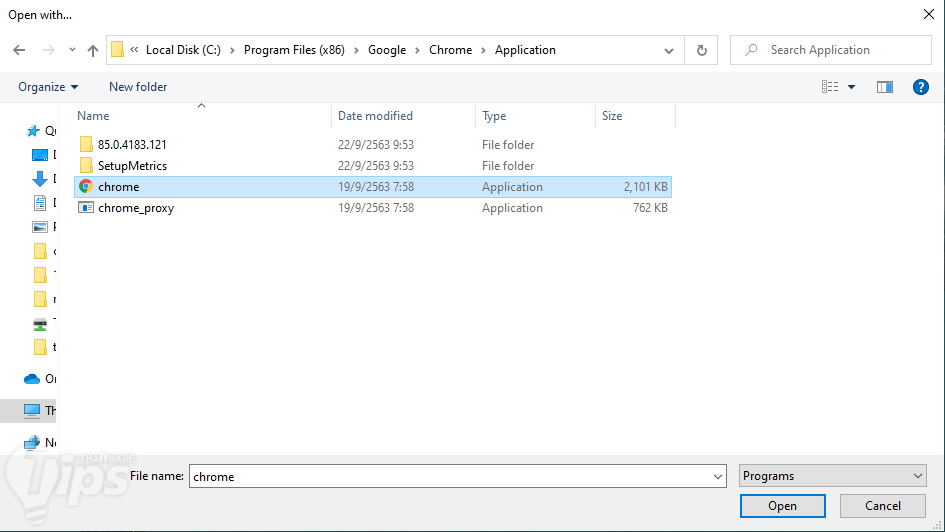Sort files by Date modified column
945x532 pixels.
coord(375,116)
